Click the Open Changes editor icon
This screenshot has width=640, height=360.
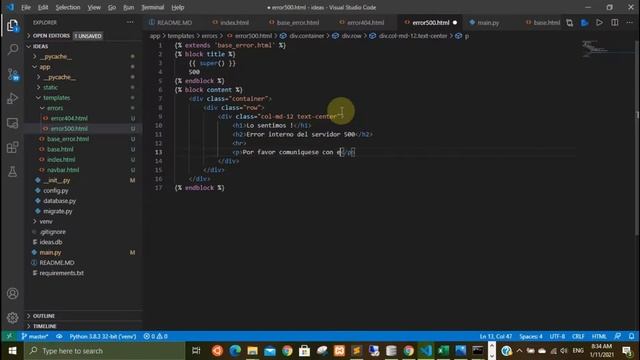pyautogui.click(x=569, y=22)
